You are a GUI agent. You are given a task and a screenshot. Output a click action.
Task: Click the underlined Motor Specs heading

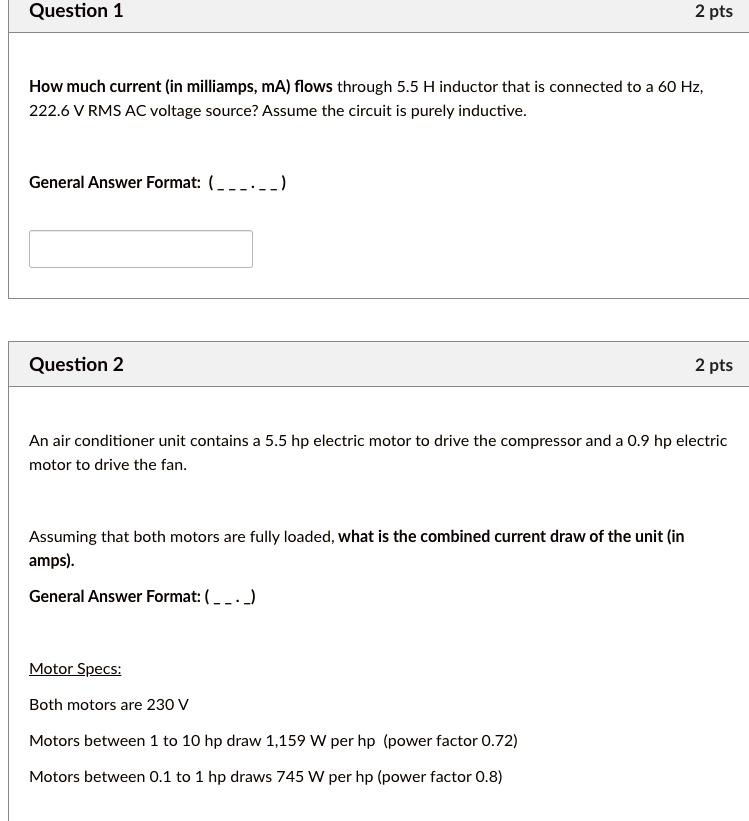(74, 668)
